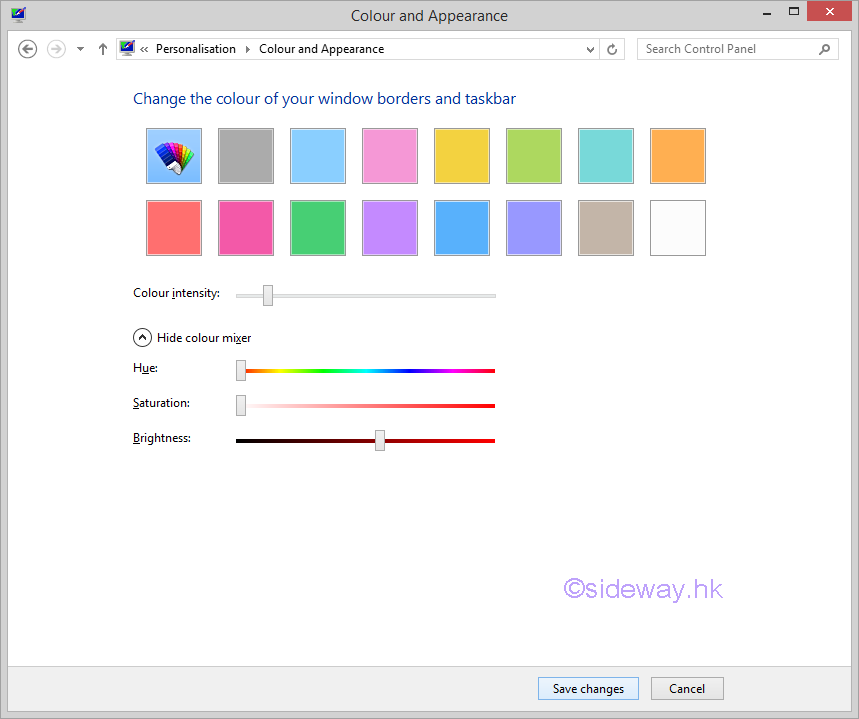
Task: Click the control panel icon in address bar
Action: (127, 48)
